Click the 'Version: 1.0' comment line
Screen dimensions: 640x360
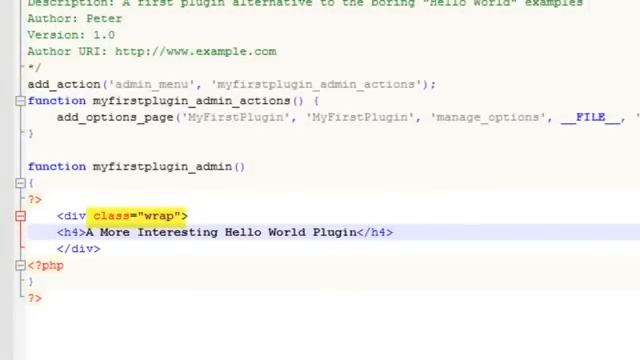(x=71, y=35)
